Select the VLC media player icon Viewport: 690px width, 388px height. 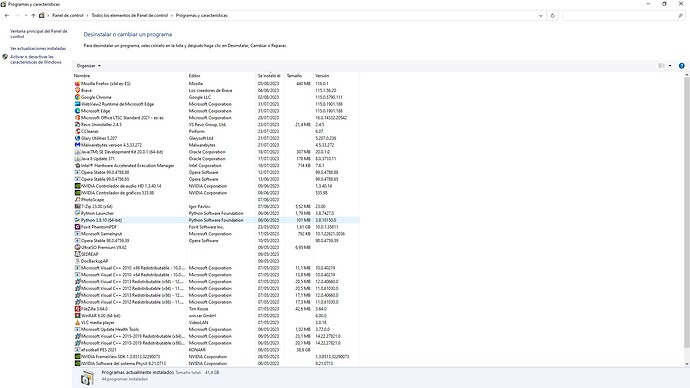click(77, 322)
